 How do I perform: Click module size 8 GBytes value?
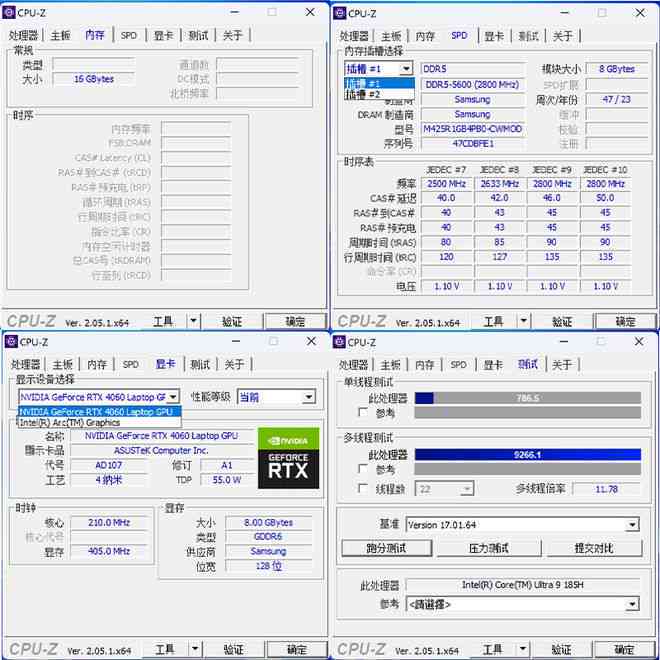(617, 69)
